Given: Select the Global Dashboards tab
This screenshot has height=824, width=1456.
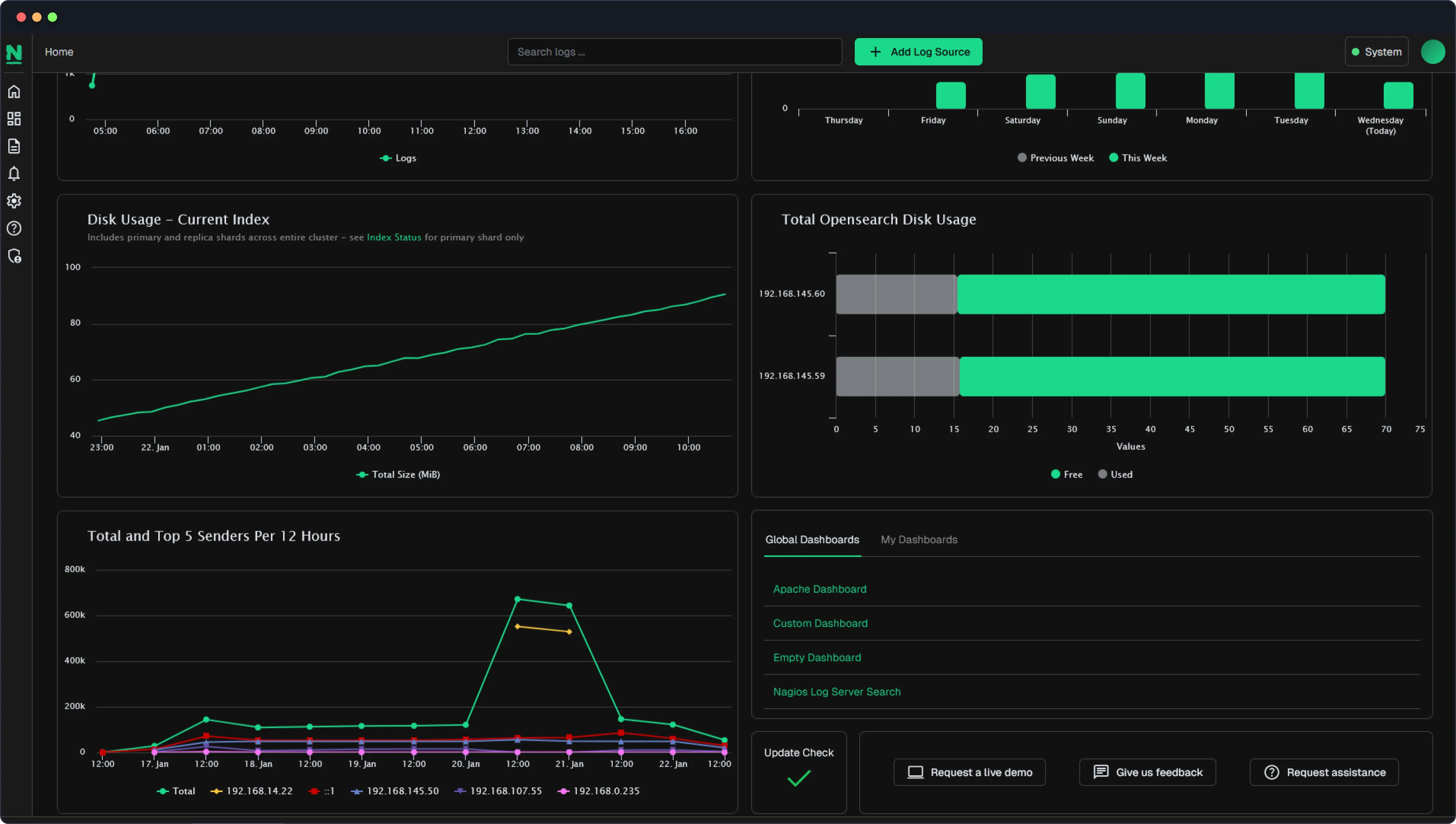Looking at the screenshot, I should point(812,539).
